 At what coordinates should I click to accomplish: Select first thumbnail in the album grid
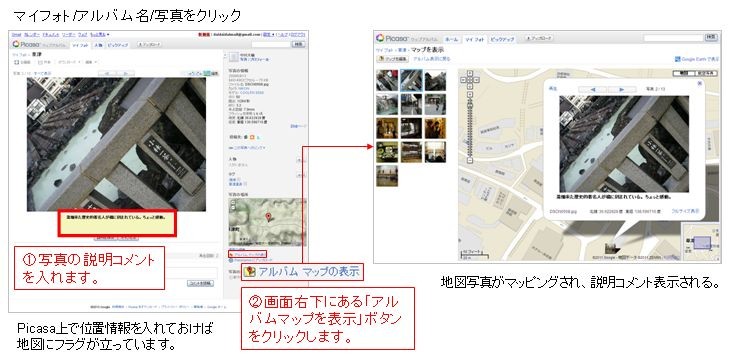click(x=387, y=80)
